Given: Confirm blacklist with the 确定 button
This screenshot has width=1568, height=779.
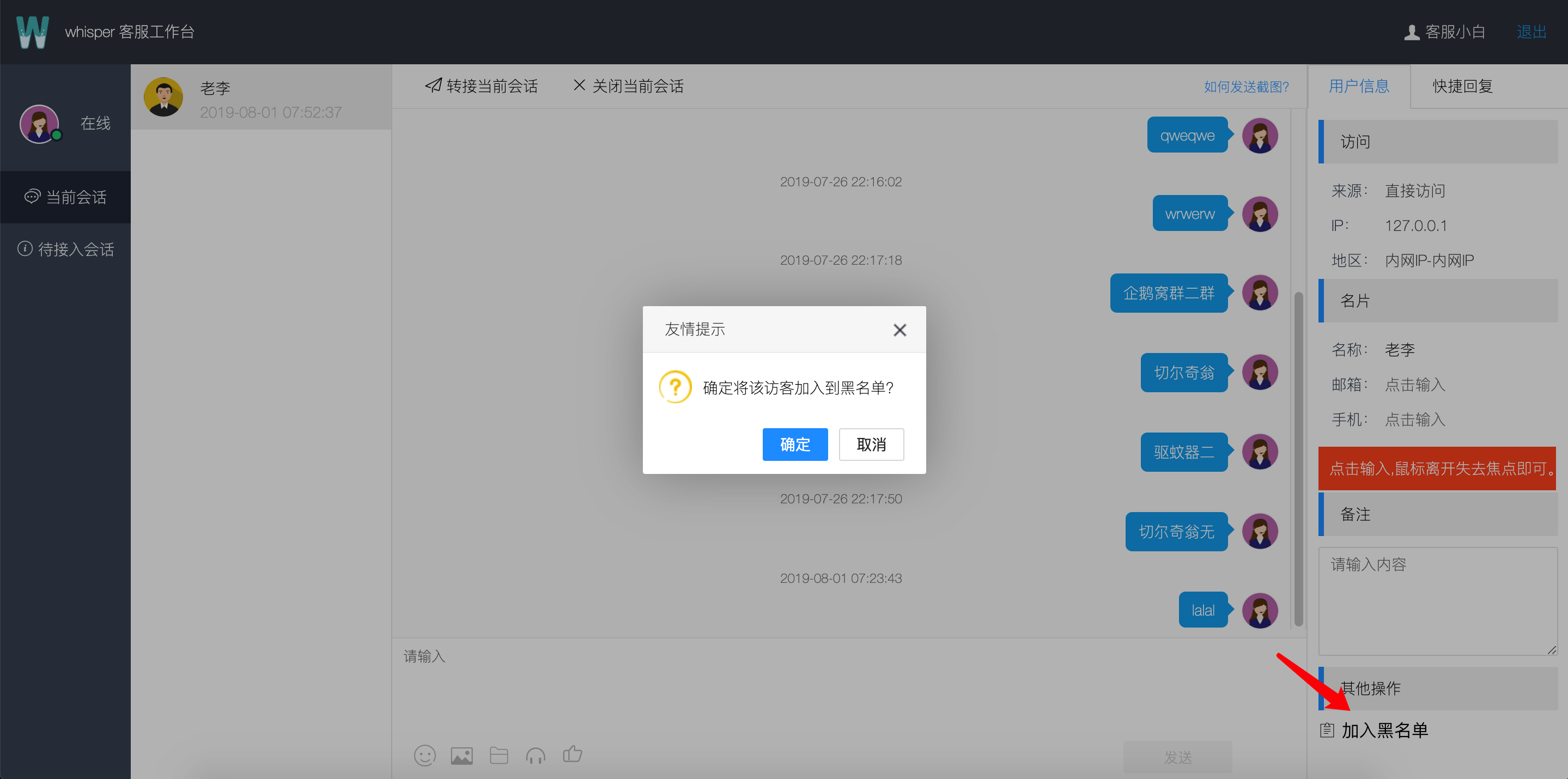Looking at the screenshot, I should (795, 445).
